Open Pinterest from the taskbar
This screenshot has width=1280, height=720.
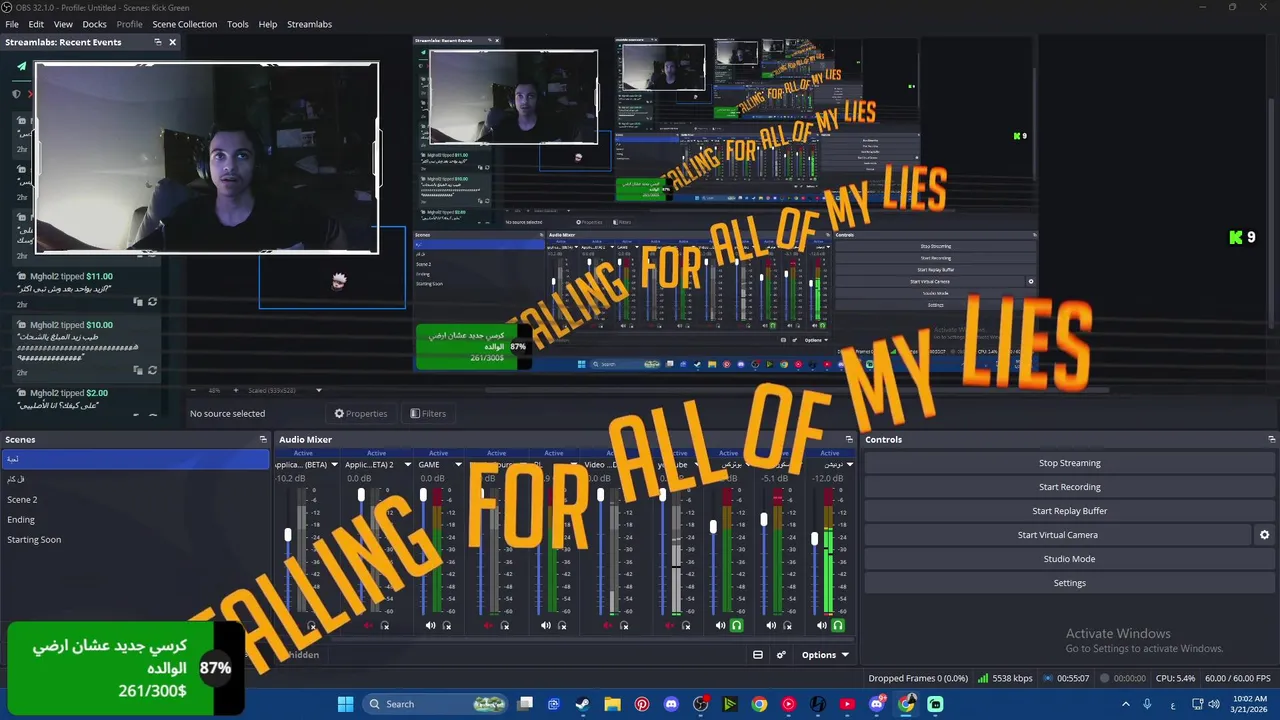coord(642,704)
